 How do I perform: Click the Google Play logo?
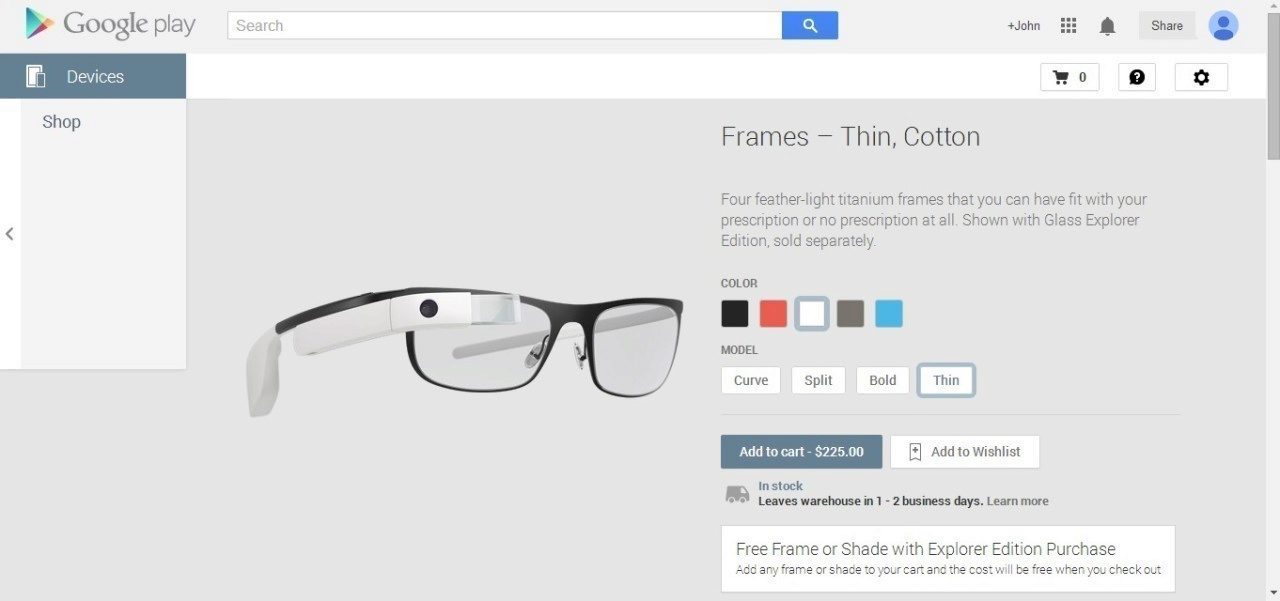[111, 25]
